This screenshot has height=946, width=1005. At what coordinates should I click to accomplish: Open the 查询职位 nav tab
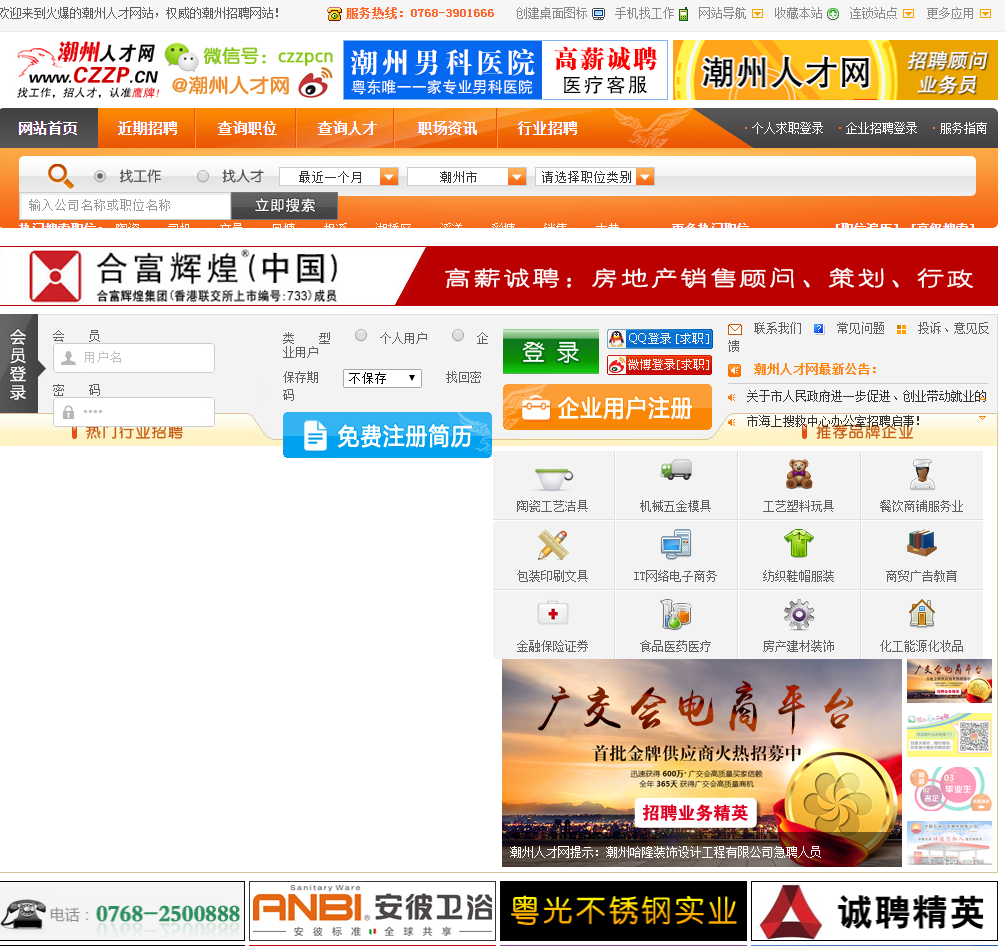pyautogui.click(x=247, y=128)
